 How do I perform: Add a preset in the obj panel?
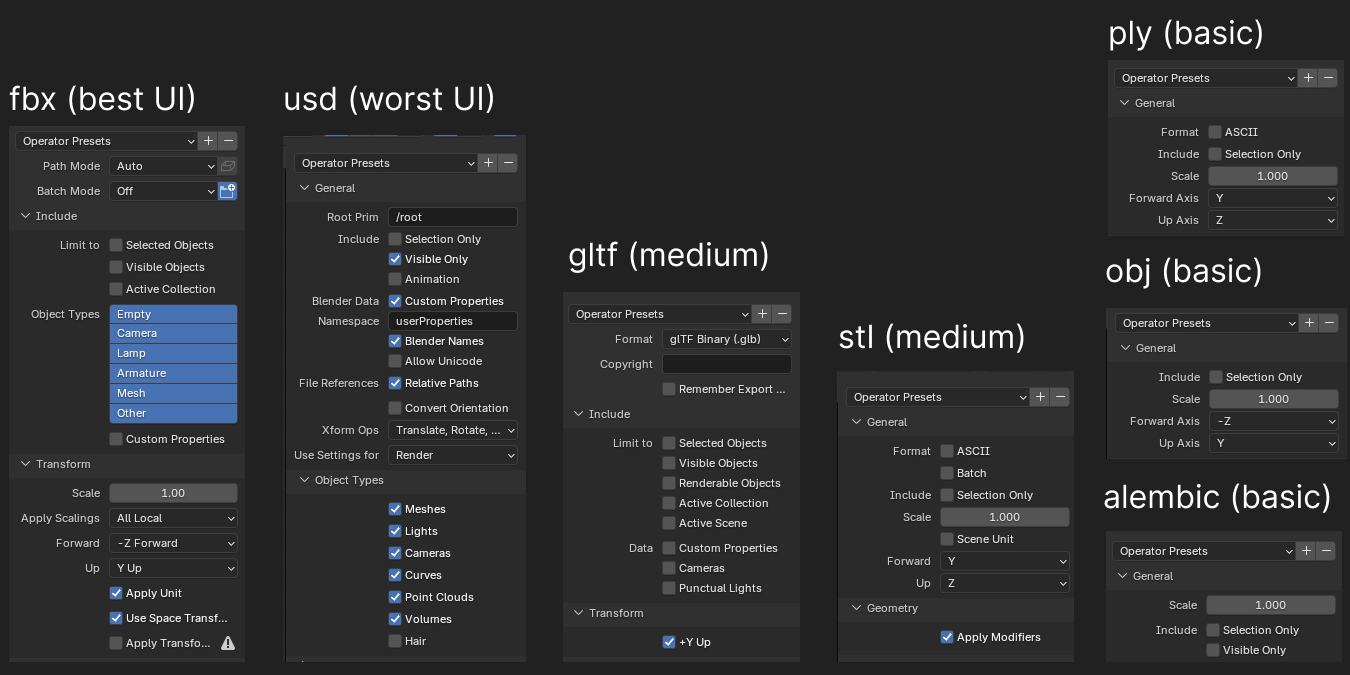point(1309,323)
